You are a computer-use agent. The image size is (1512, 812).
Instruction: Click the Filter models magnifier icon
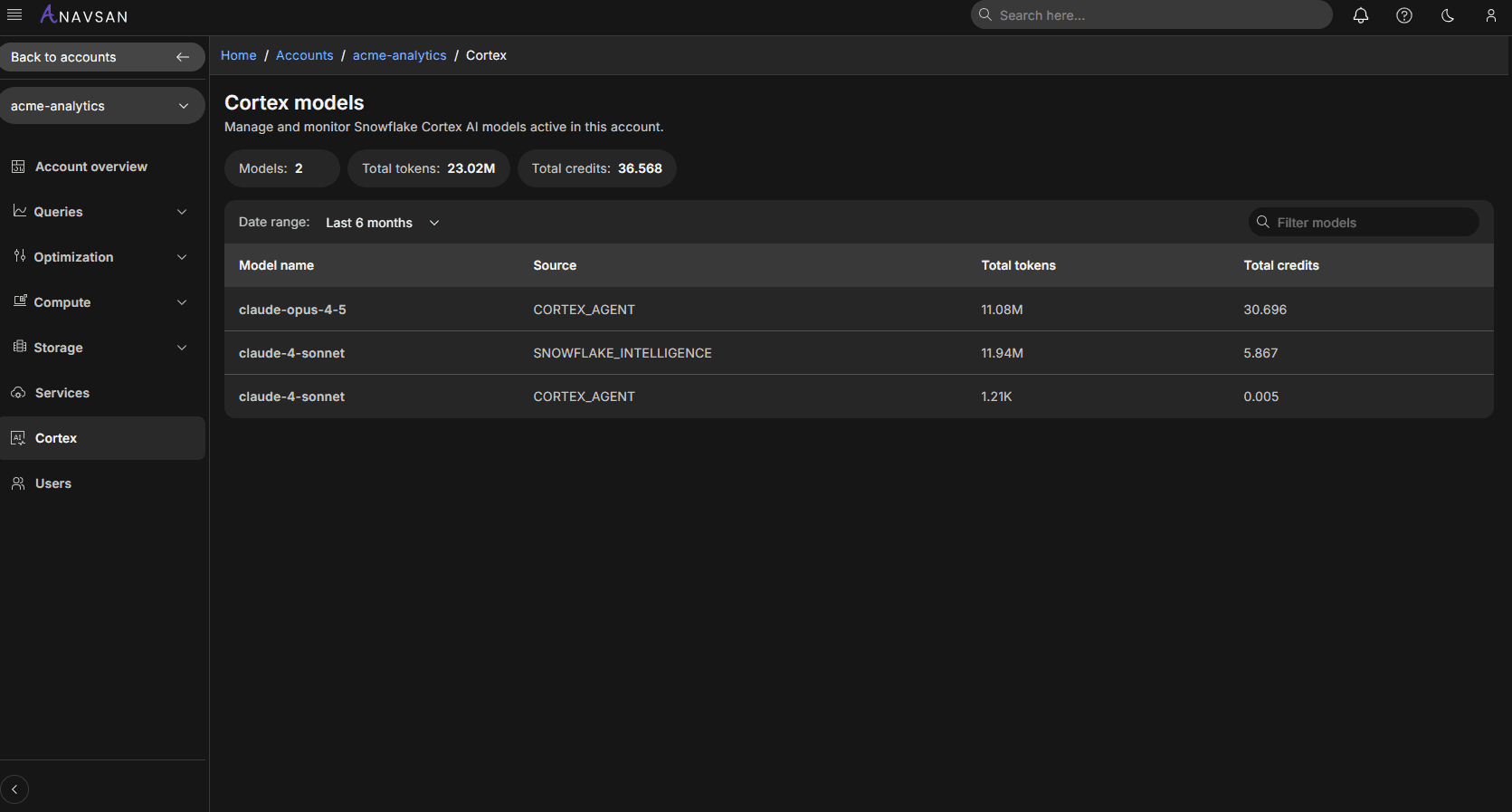[x=1263, y=222]
